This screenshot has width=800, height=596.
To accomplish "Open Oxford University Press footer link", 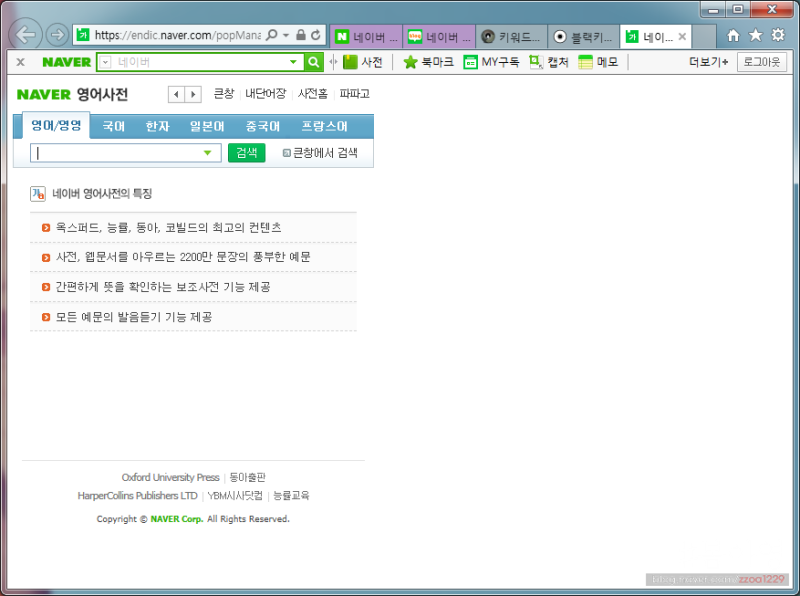I will (x=170, y=478).
